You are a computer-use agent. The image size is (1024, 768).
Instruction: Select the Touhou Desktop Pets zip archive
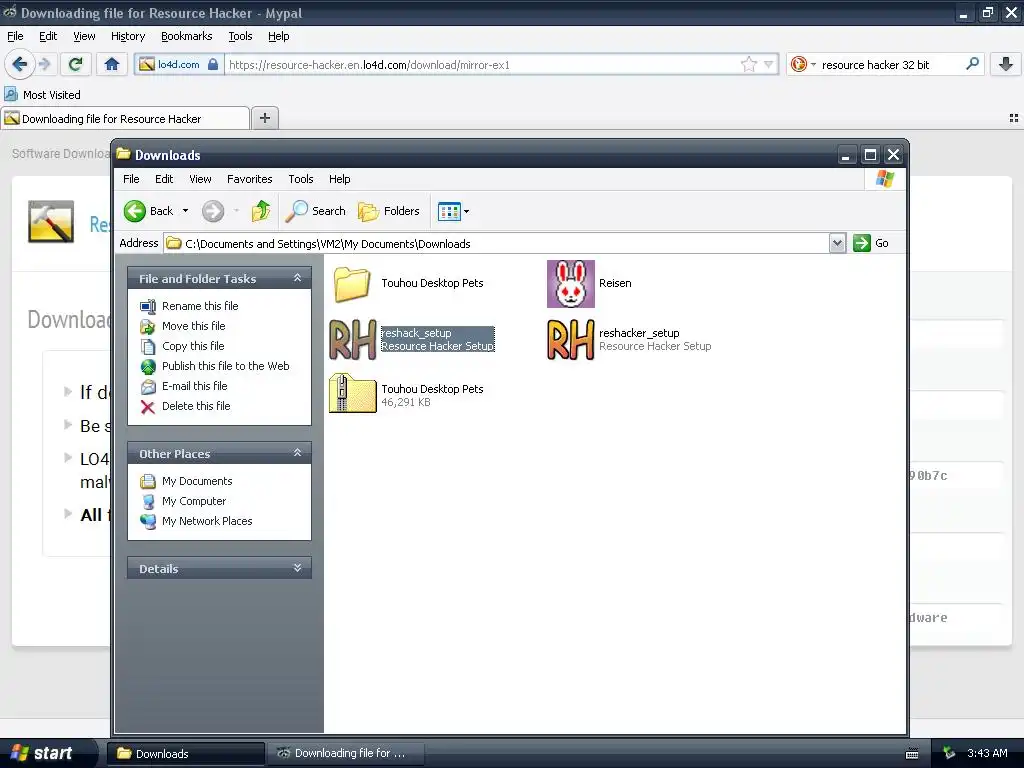tap(353, 393)
